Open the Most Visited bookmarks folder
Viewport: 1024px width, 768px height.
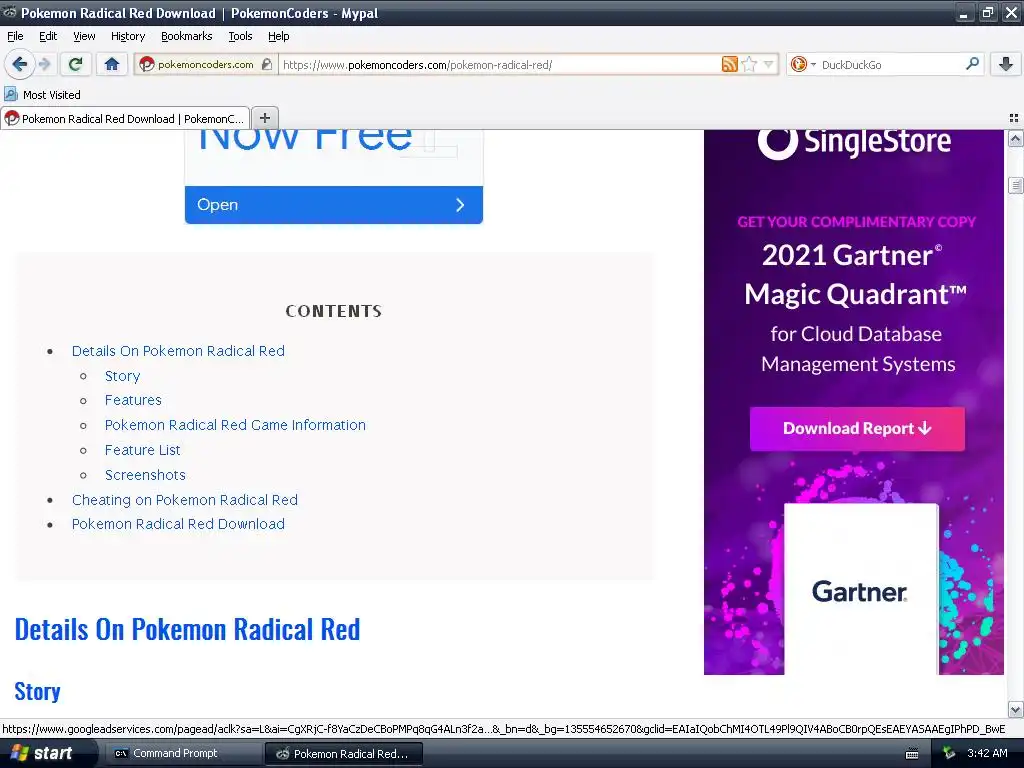(43, 95)
